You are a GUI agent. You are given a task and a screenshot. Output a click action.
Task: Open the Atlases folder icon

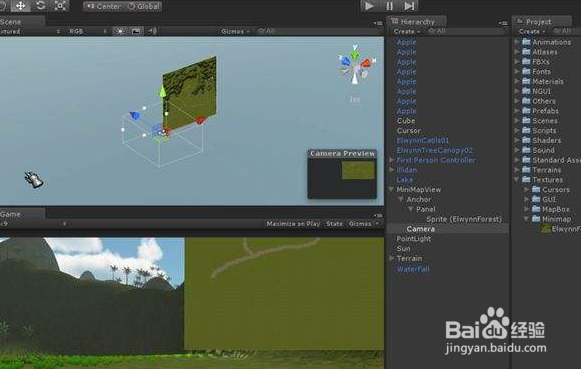[526, 51]
